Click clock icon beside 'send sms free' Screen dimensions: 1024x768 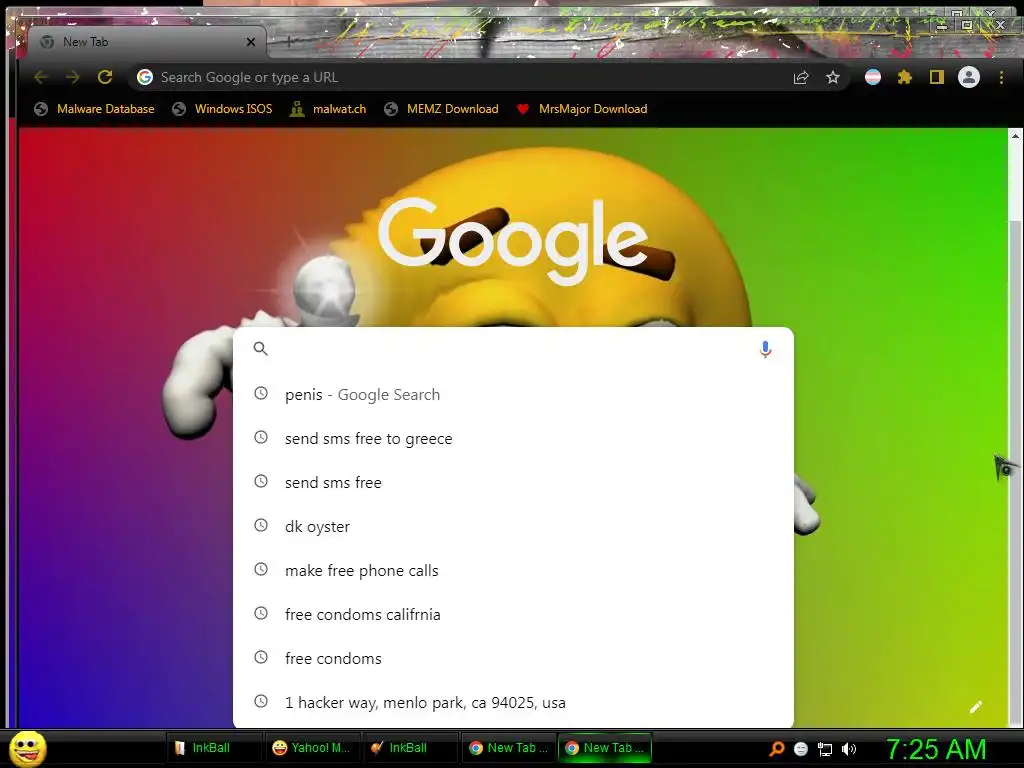click(x=261, y=481)
